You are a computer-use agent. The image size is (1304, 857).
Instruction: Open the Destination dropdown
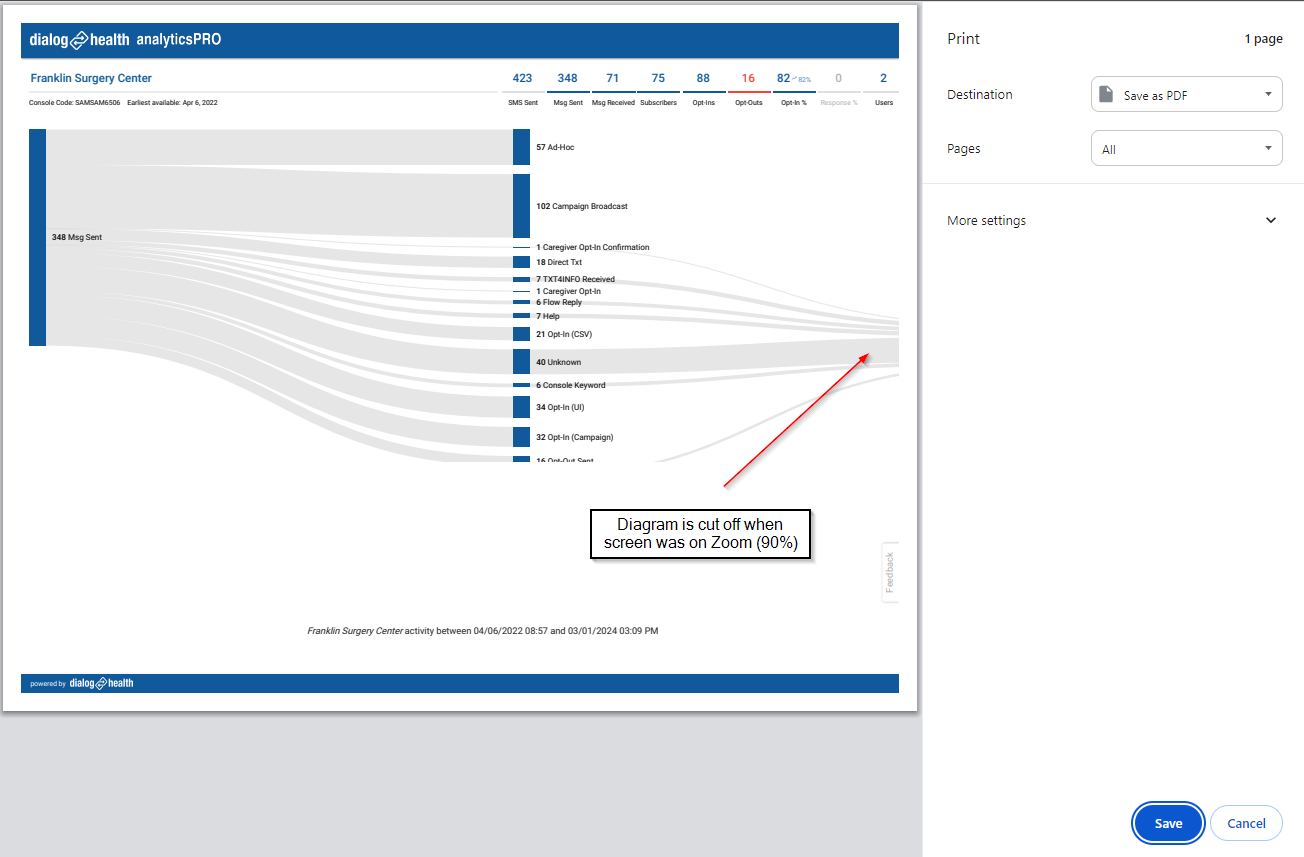(1186, 95)
